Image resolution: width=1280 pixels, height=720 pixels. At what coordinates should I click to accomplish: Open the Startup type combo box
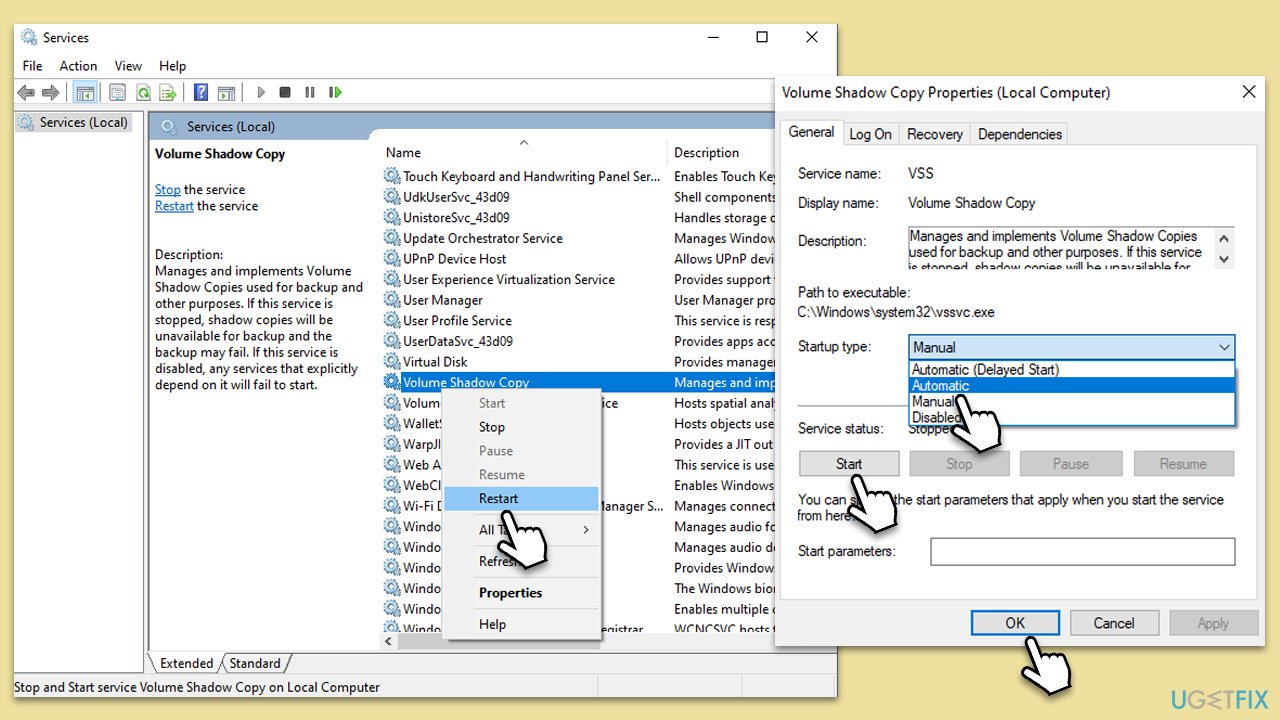point(1072,347)
